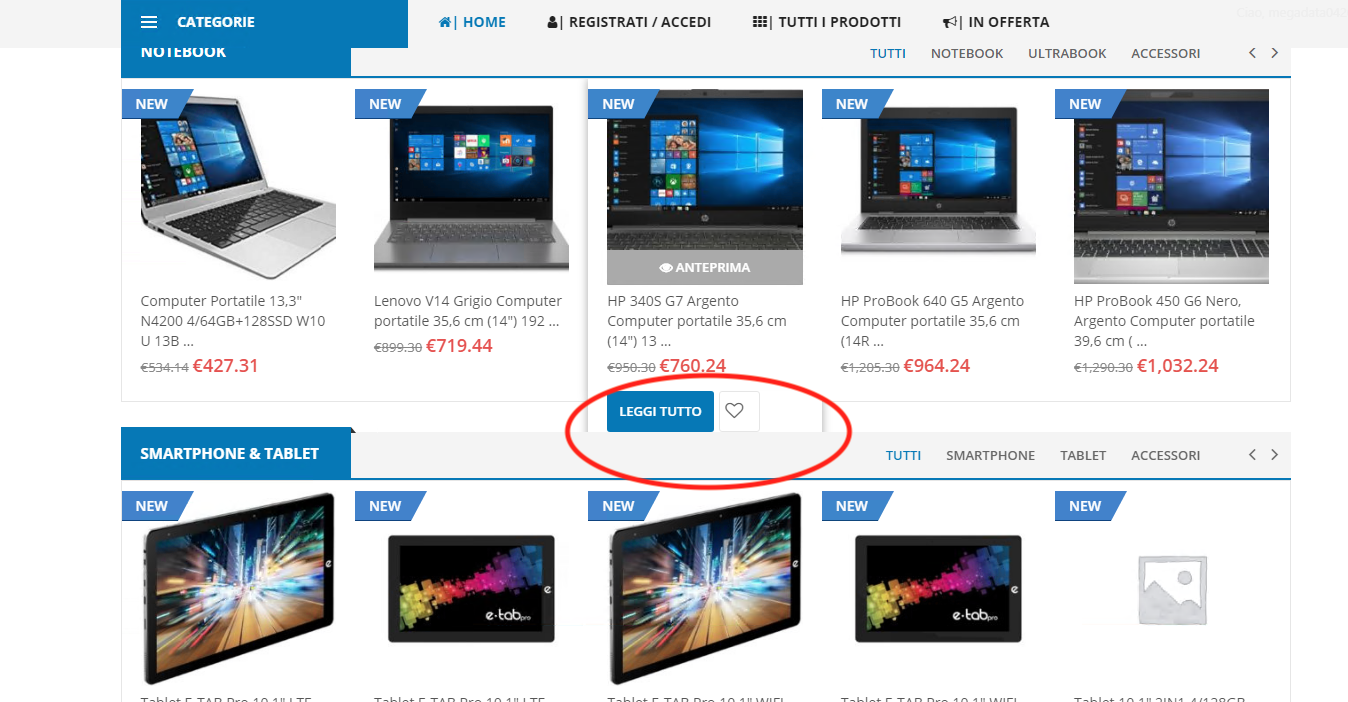Click the HP ProBook 450 G6 laptop image
This screenshot has height=702, width=1348.
click(1171, 187)
